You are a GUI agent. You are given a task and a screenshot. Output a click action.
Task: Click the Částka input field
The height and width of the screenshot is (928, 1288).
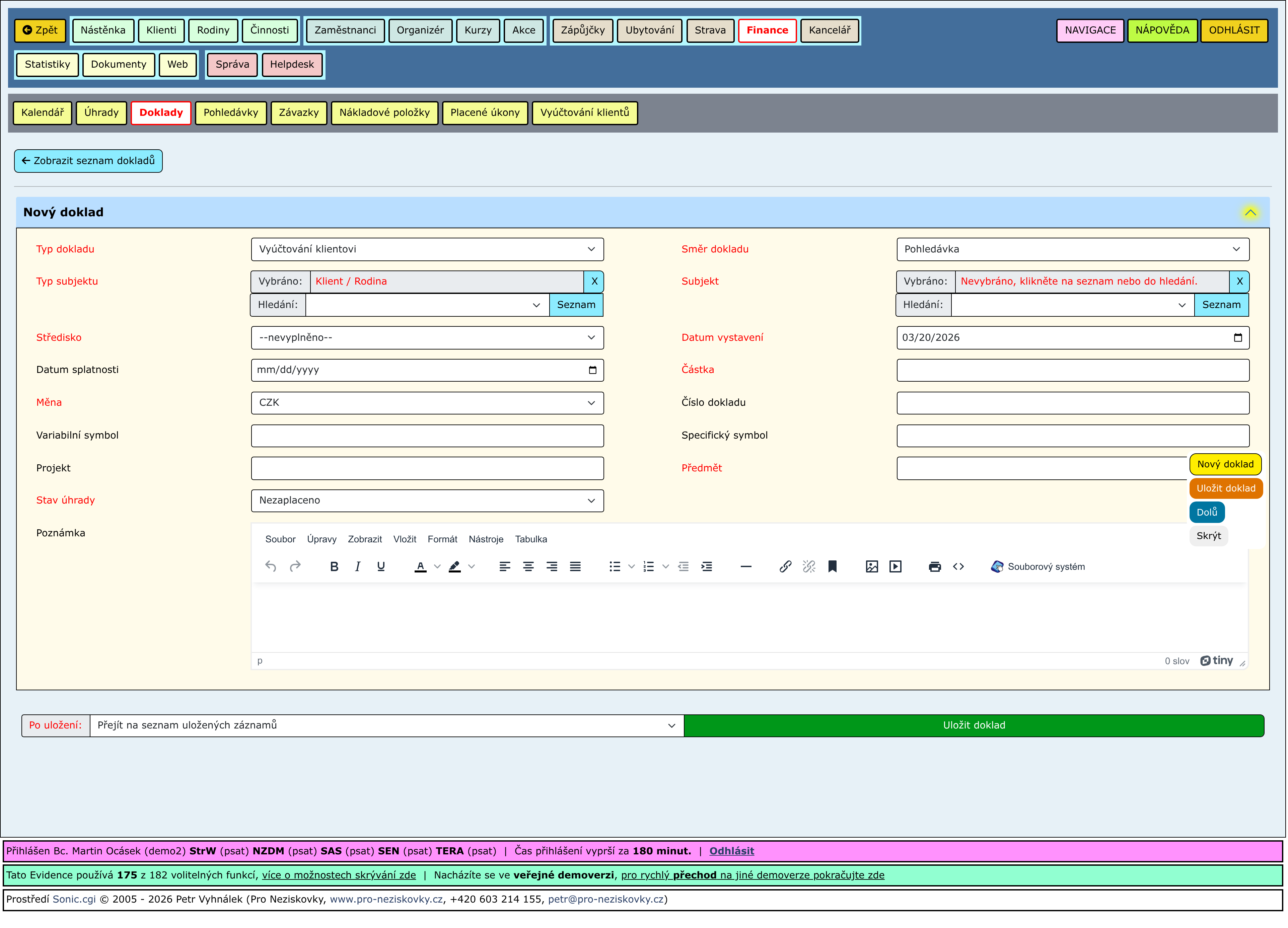click(x=1072, y=370)
